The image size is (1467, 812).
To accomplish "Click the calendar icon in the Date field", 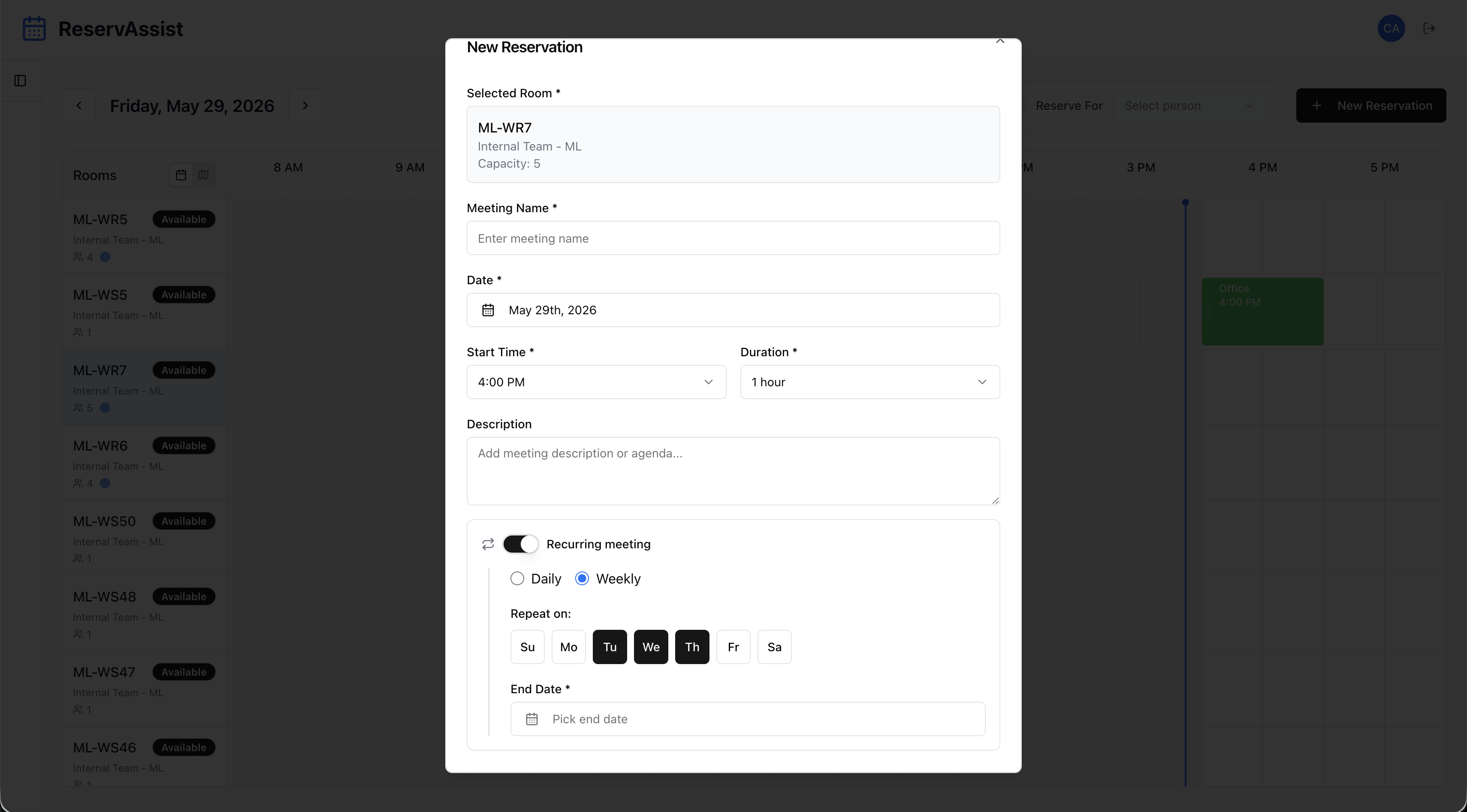I will click(488, 310).
